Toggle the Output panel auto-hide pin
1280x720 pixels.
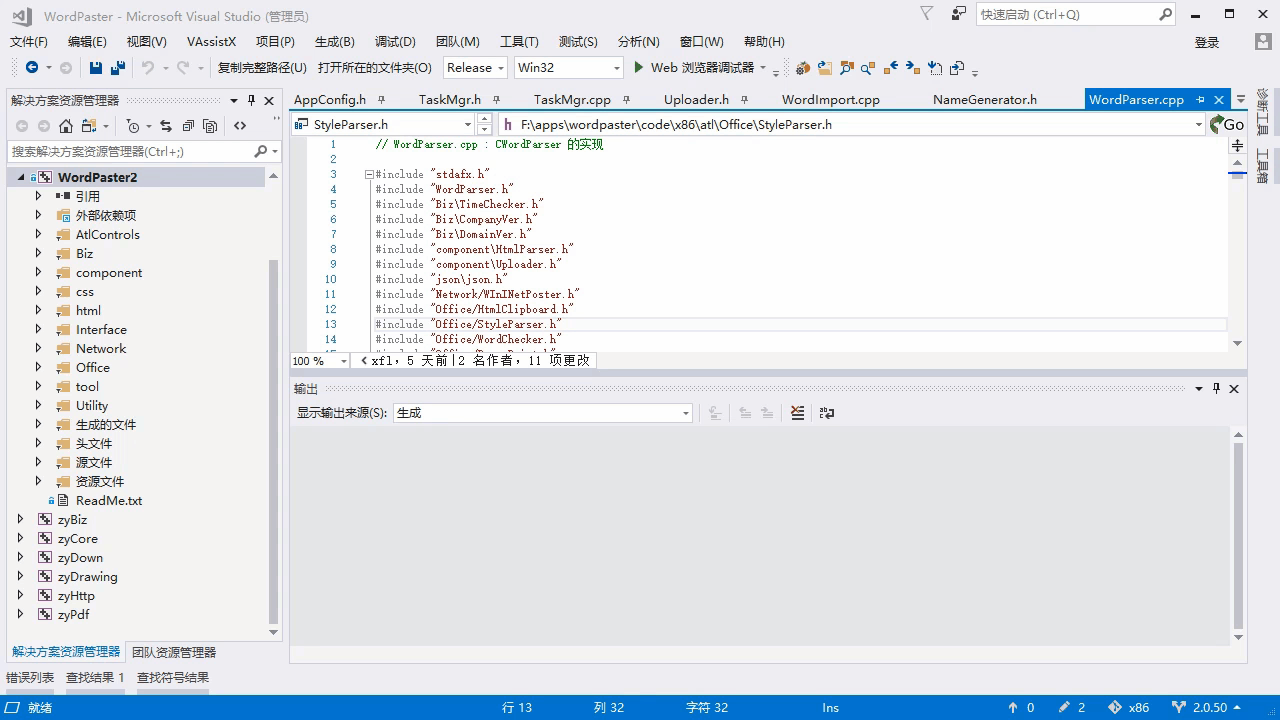point(1217,389)
